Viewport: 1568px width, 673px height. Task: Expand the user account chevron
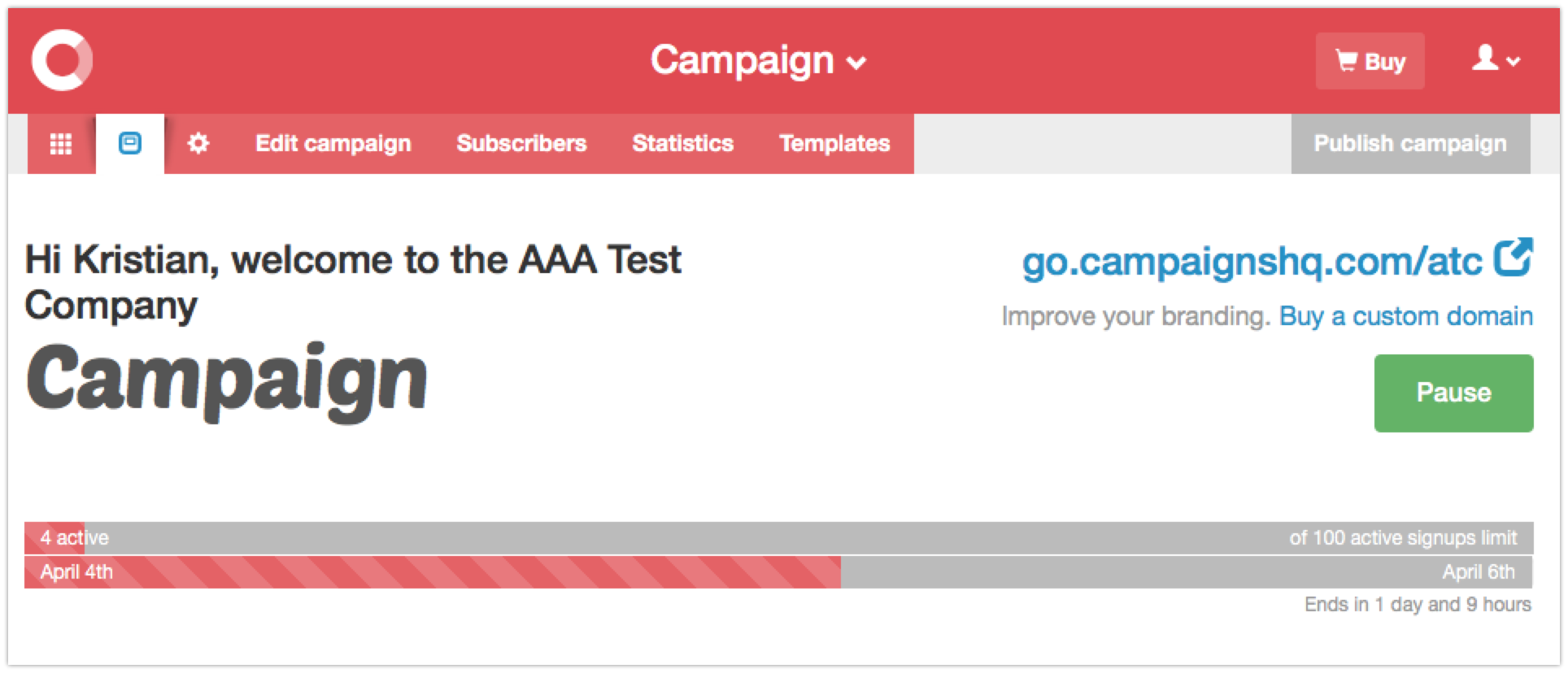[x=1514, y=62]
